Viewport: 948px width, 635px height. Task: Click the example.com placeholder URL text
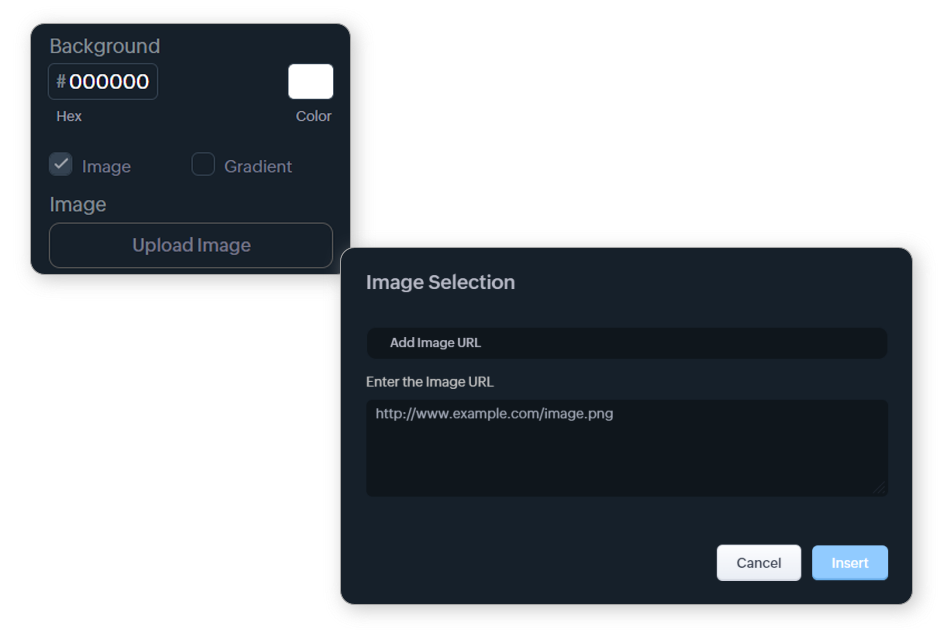pyautogui.click(x=494, y=413)
